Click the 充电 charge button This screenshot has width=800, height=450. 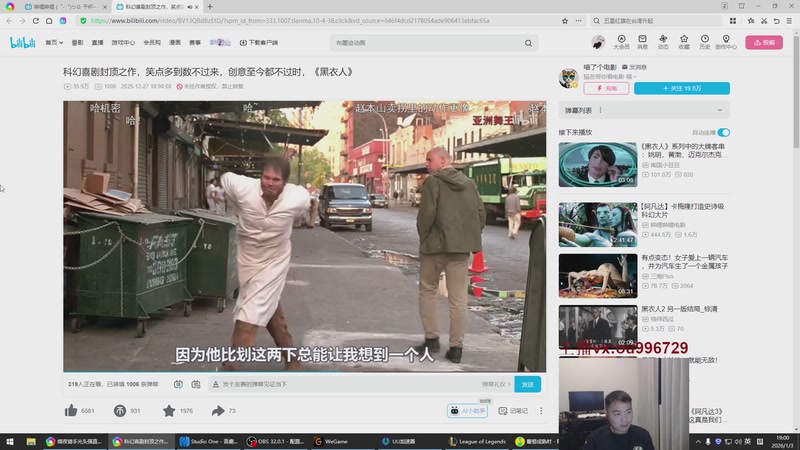click(x=606, y=88)
